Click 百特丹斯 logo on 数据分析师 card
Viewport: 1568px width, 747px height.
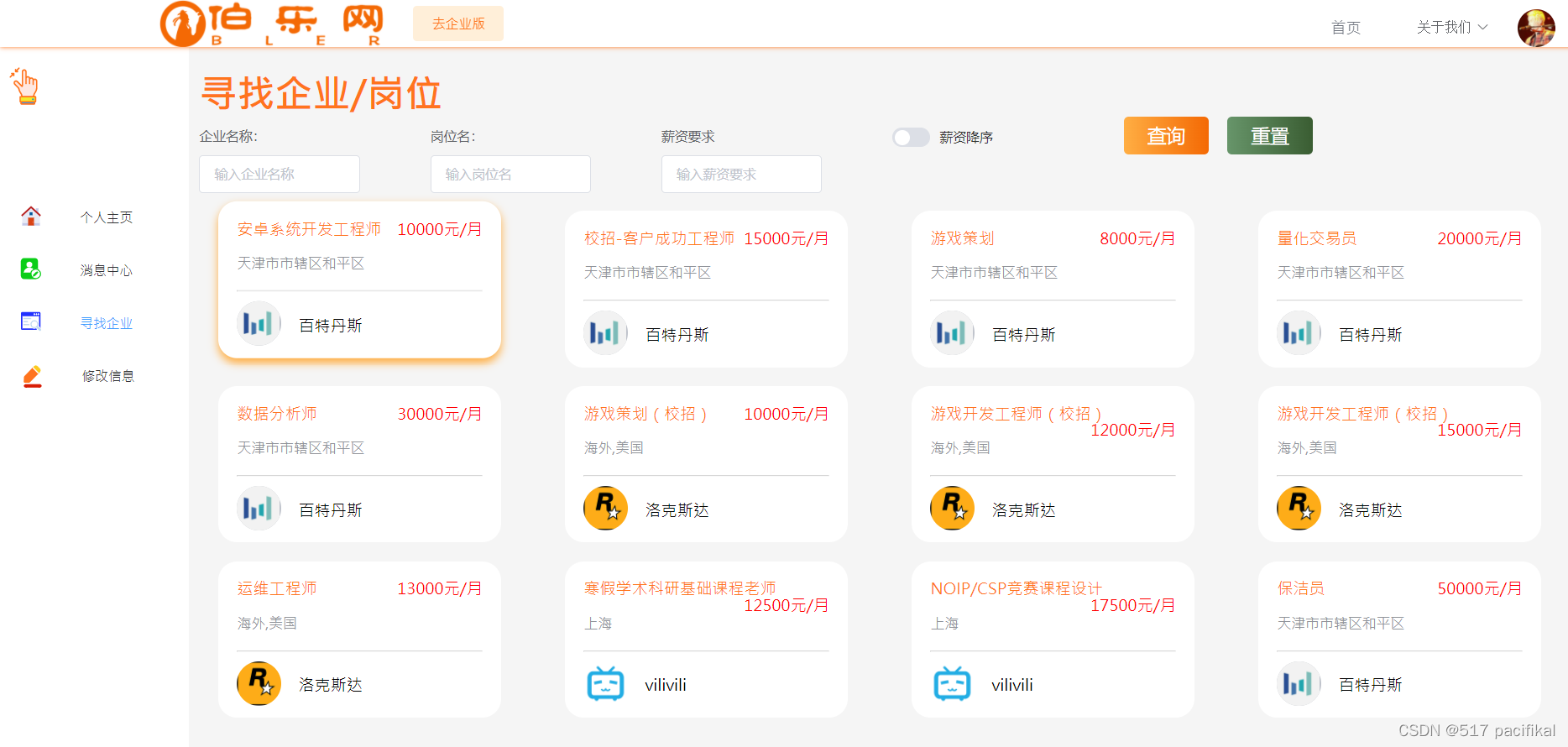(259, 509)
